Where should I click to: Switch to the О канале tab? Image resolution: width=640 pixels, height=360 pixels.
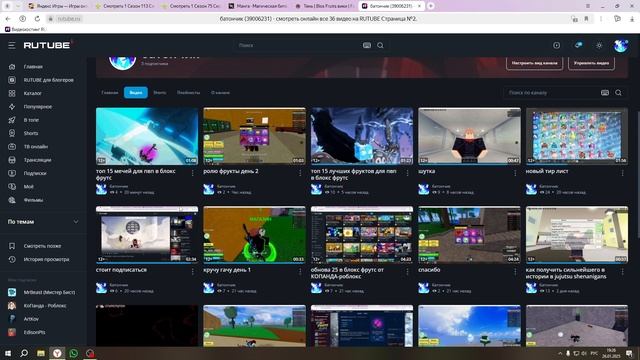220,93
